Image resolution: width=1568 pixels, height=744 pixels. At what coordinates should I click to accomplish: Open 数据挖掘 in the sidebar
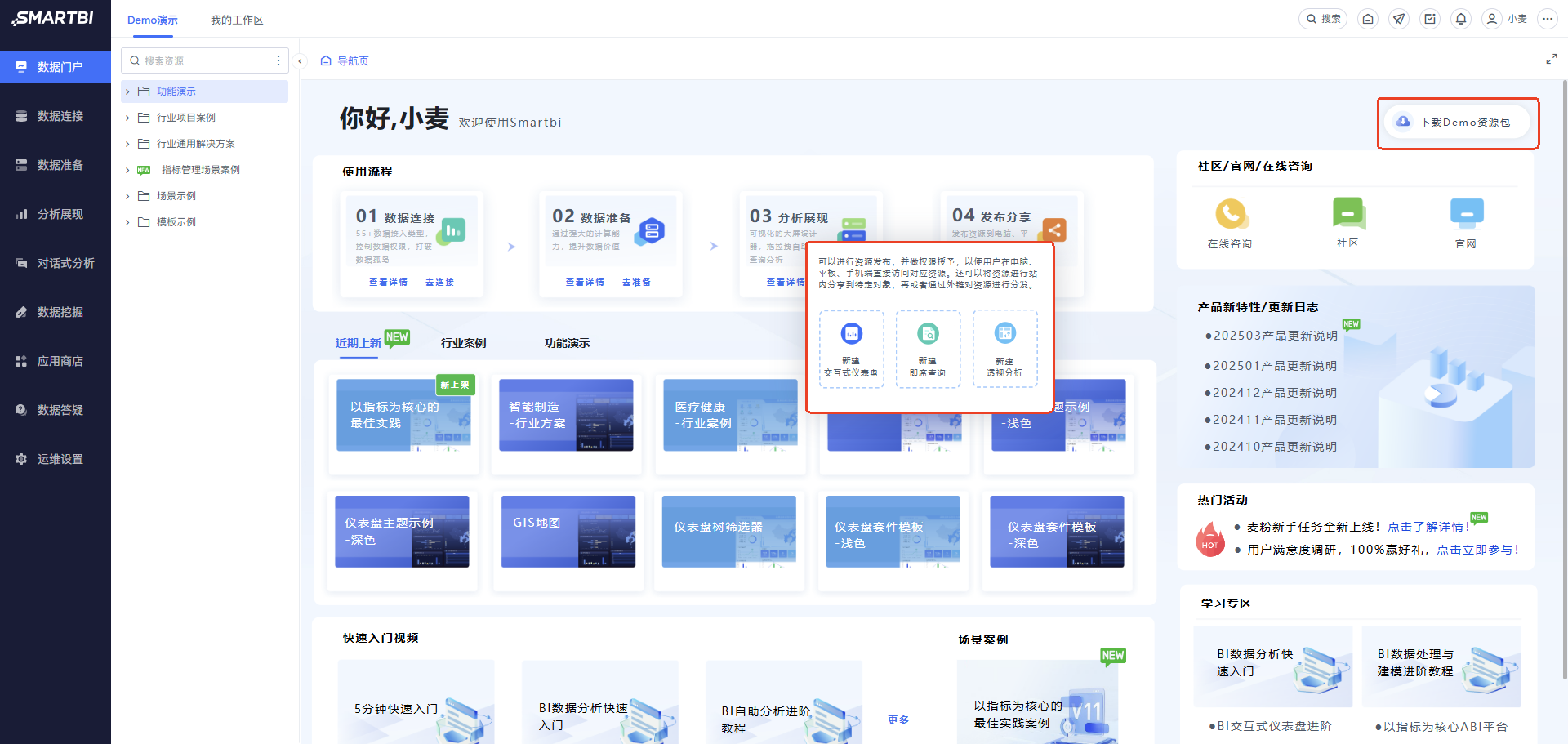(56, 312)
